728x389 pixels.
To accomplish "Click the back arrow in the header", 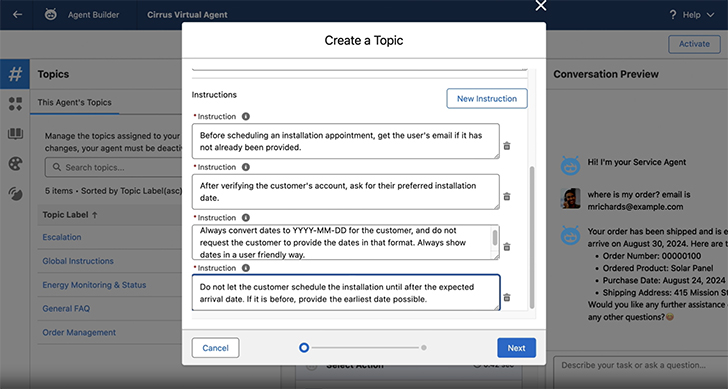I will tap(17, 14).
